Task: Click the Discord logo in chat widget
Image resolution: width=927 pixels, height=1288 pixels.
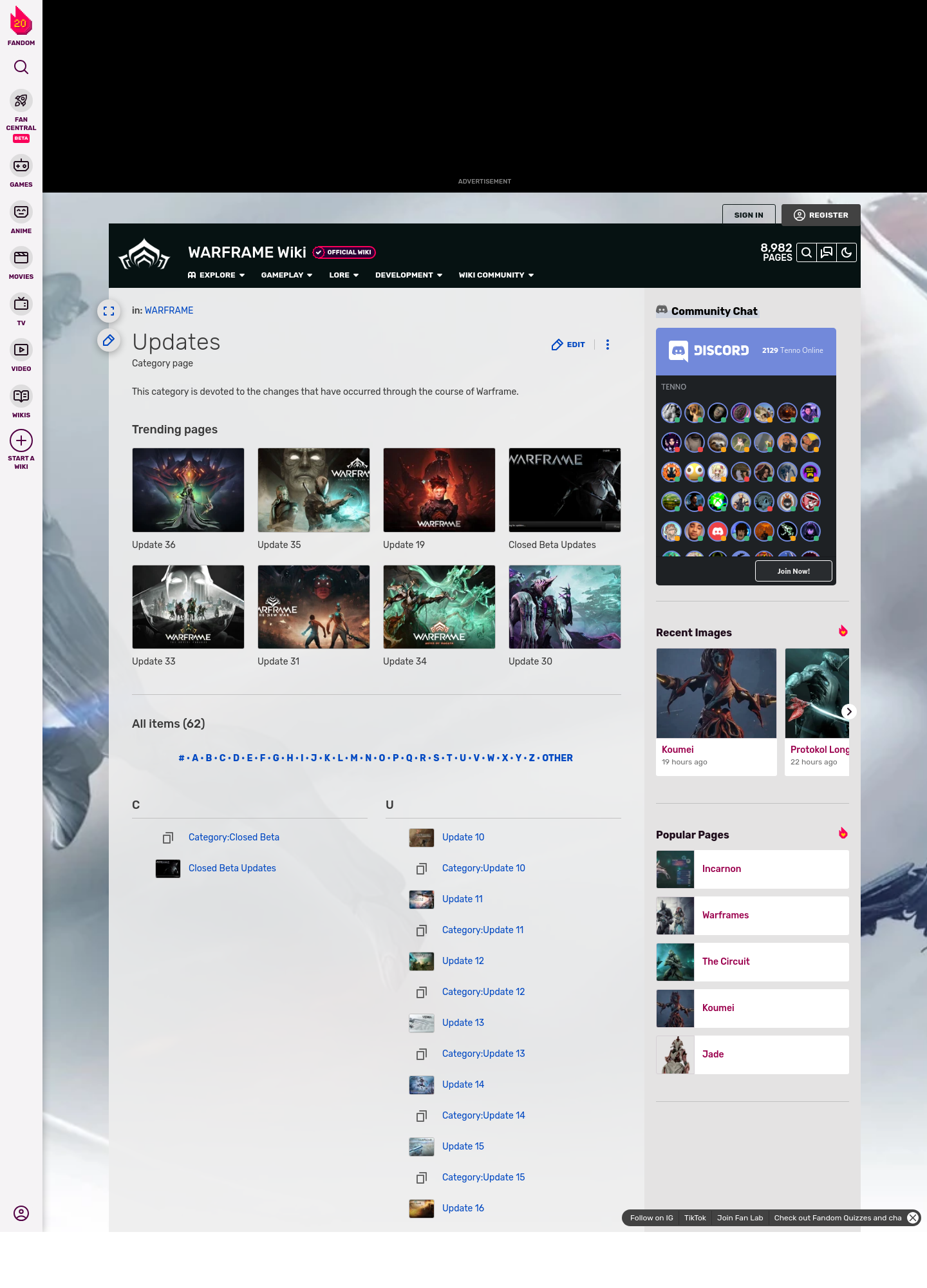Action: 709,351
